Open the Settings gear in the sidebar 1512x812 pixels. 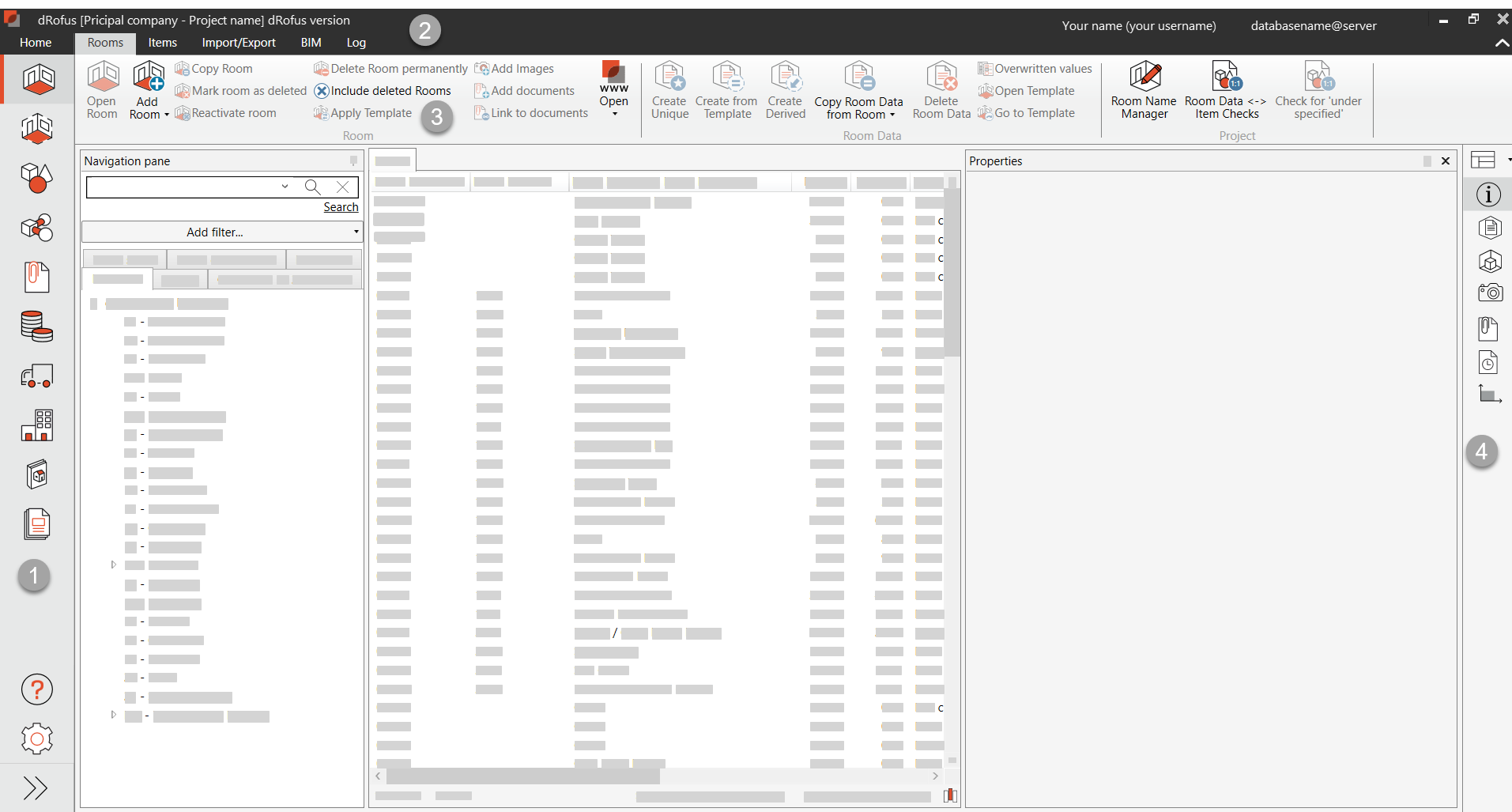click(x=36, y=738)
